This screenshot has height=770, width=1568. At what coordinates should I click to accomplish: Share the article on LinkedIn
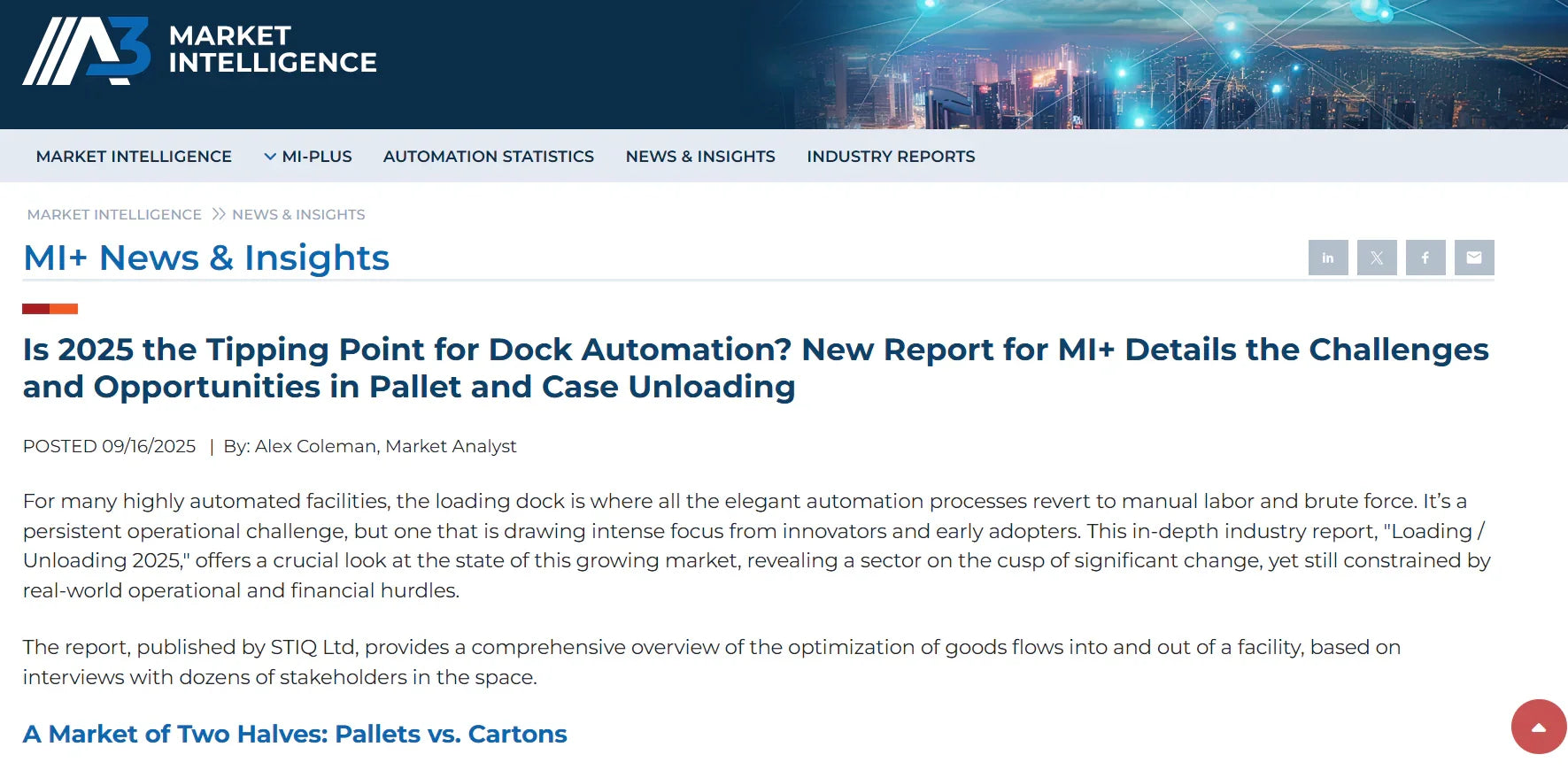[1327, 258]
